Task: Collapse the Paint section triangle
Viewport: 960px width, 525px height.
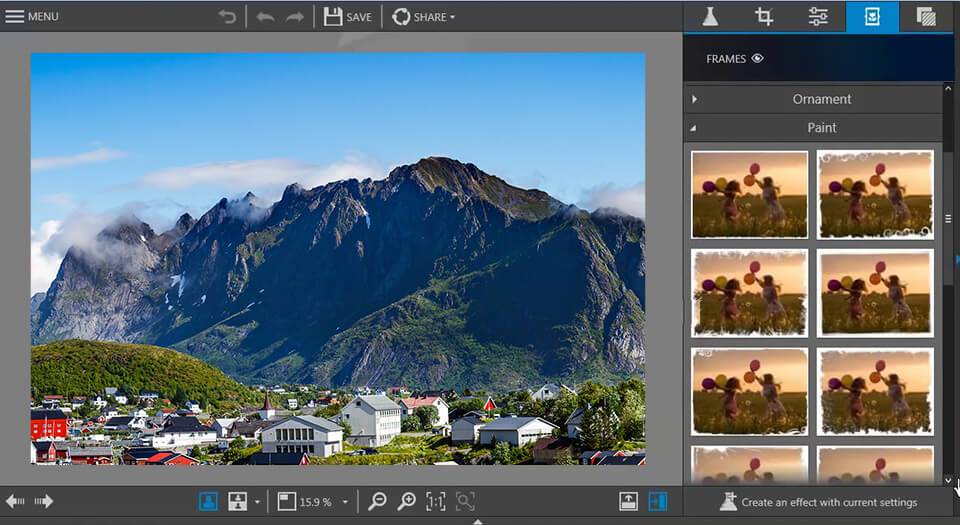Action: [x=694, y=128]
